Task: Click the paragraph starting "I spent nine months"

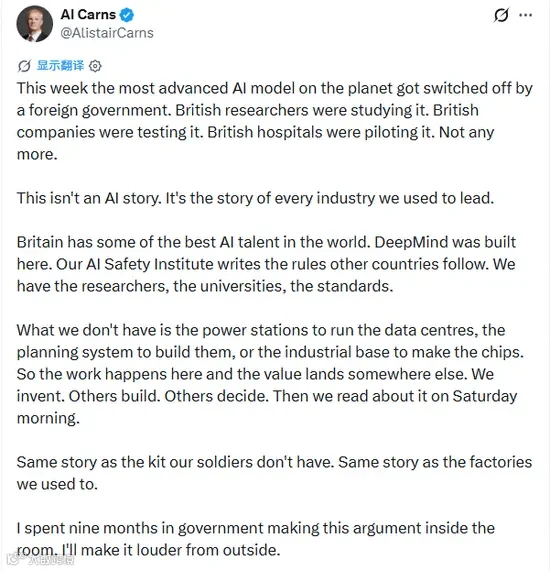Action: click(x=256, y=539)
